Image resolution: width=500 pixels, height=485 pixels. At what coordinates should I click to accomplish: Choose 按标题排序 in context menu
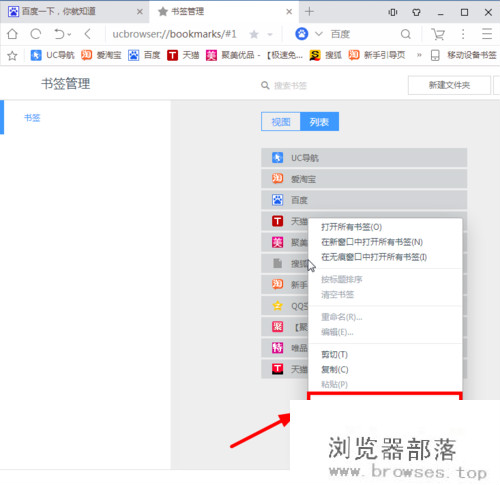385,279
